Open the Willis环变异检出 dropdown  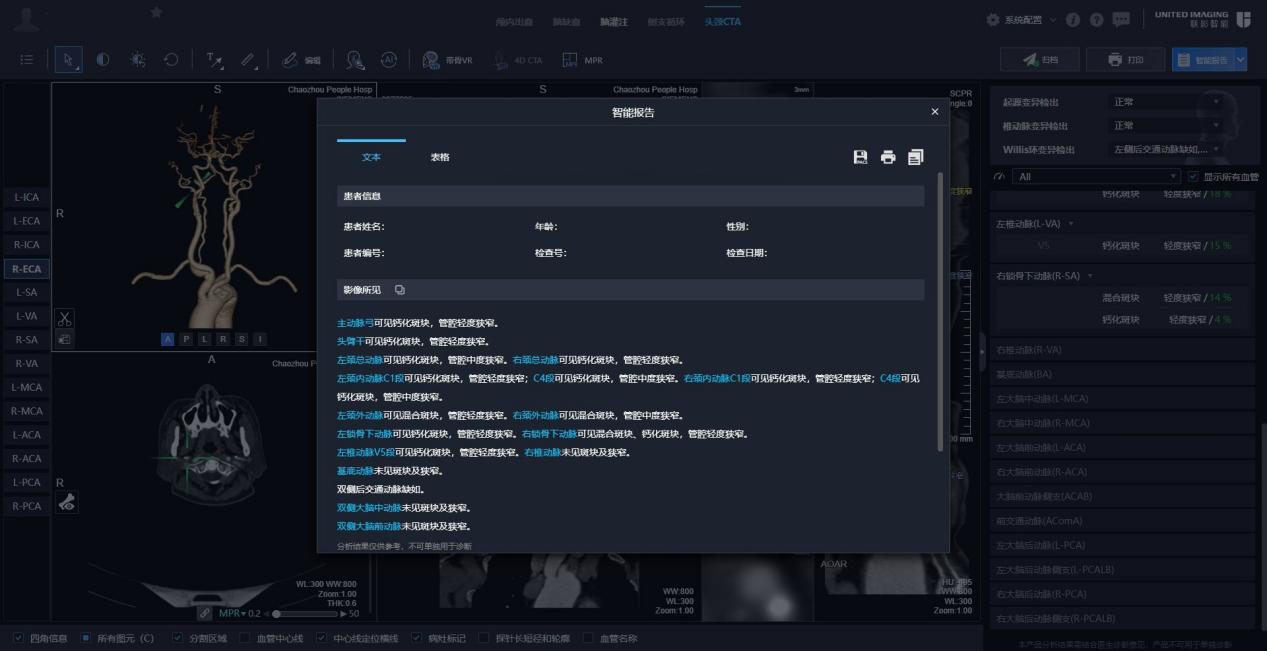[x=1166, y=150]
